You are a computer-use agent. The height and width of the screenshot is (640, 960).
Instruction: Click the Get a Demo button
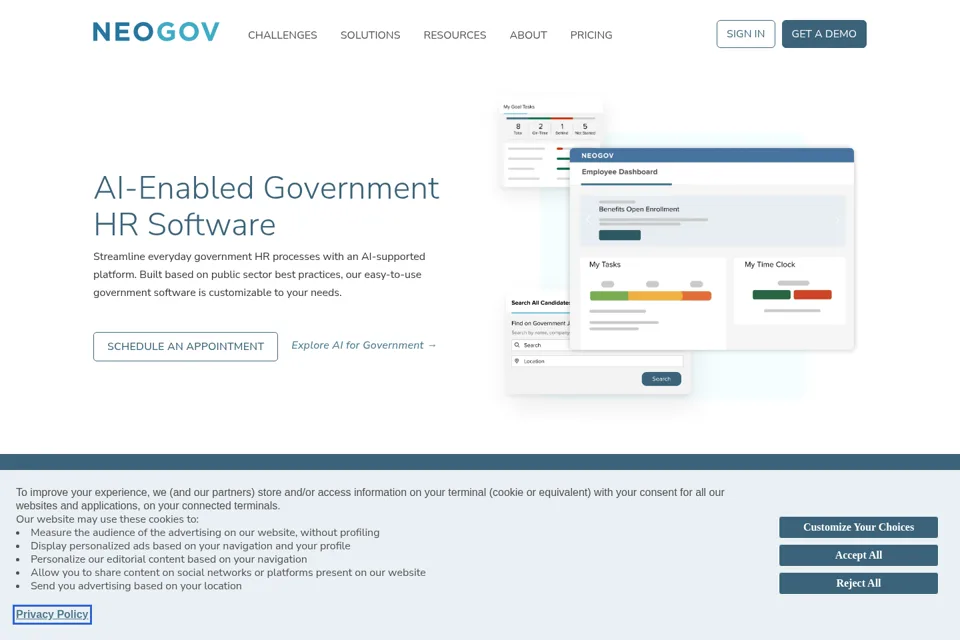(x=824, y=34)
